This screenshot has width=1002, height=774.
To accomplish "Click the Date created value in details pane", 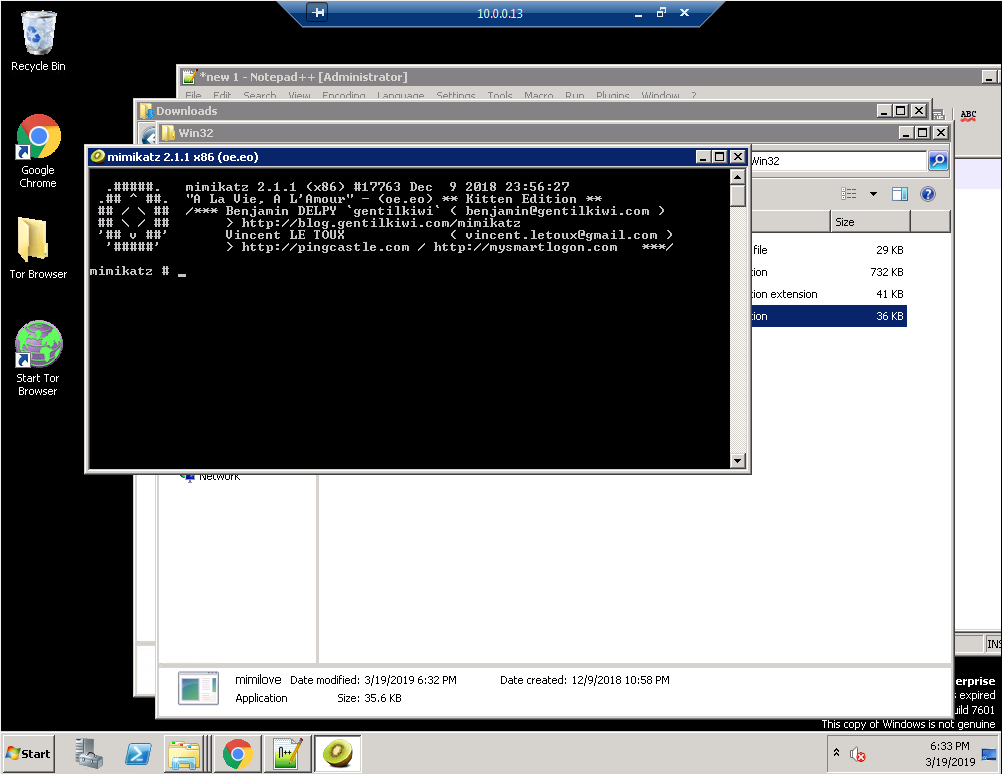I will [x=620, y=680].
